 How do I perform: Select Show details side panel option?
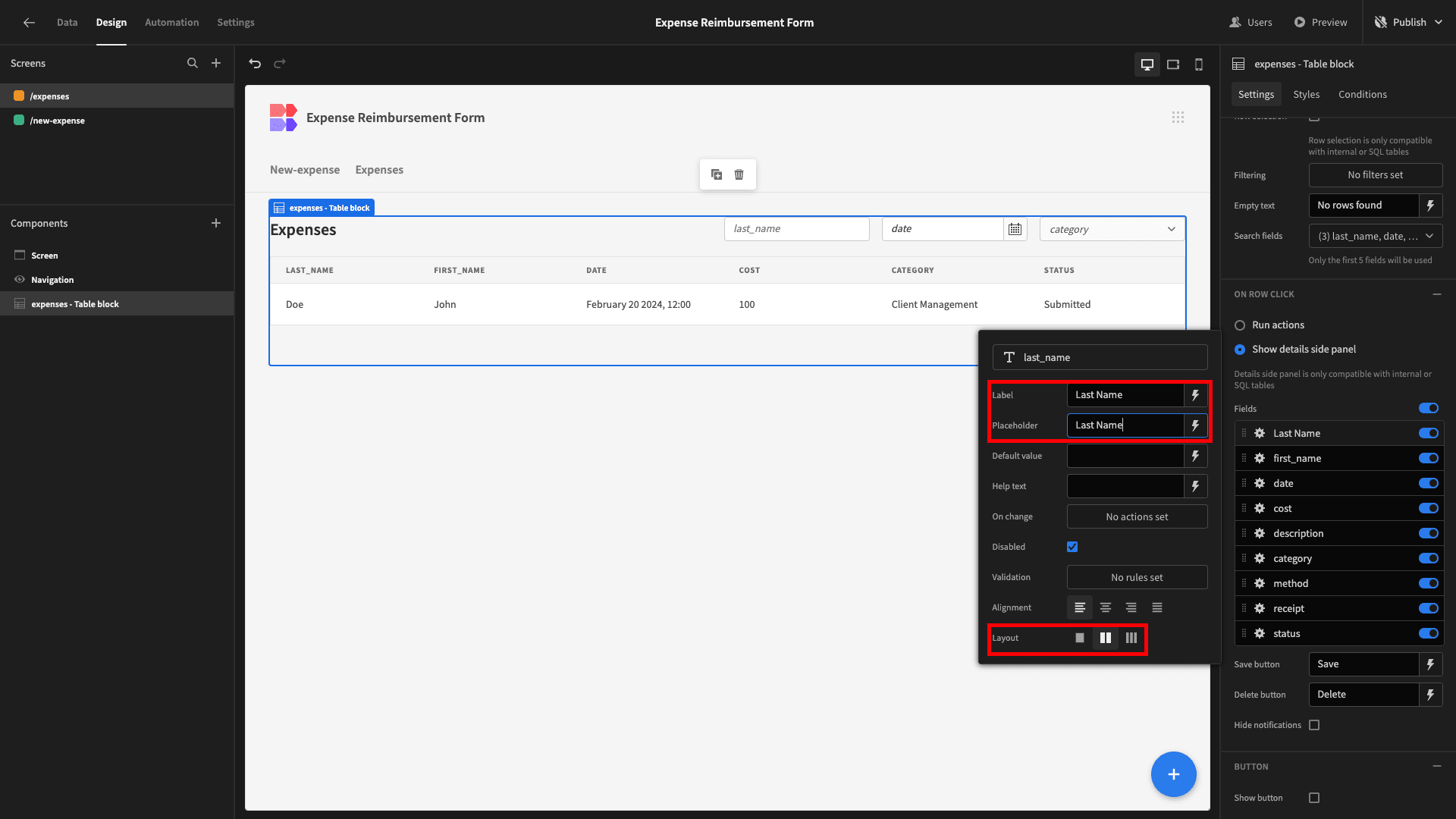pos(1240,350)
